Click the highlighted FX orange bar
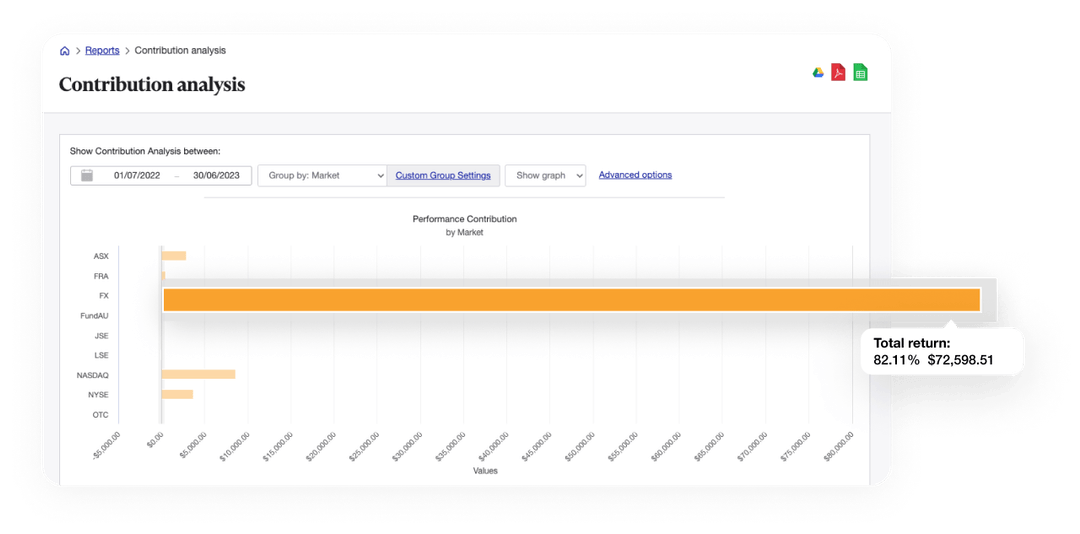Image resolution: width=1080 pixels, height=534 pixels. pos(571,300)
